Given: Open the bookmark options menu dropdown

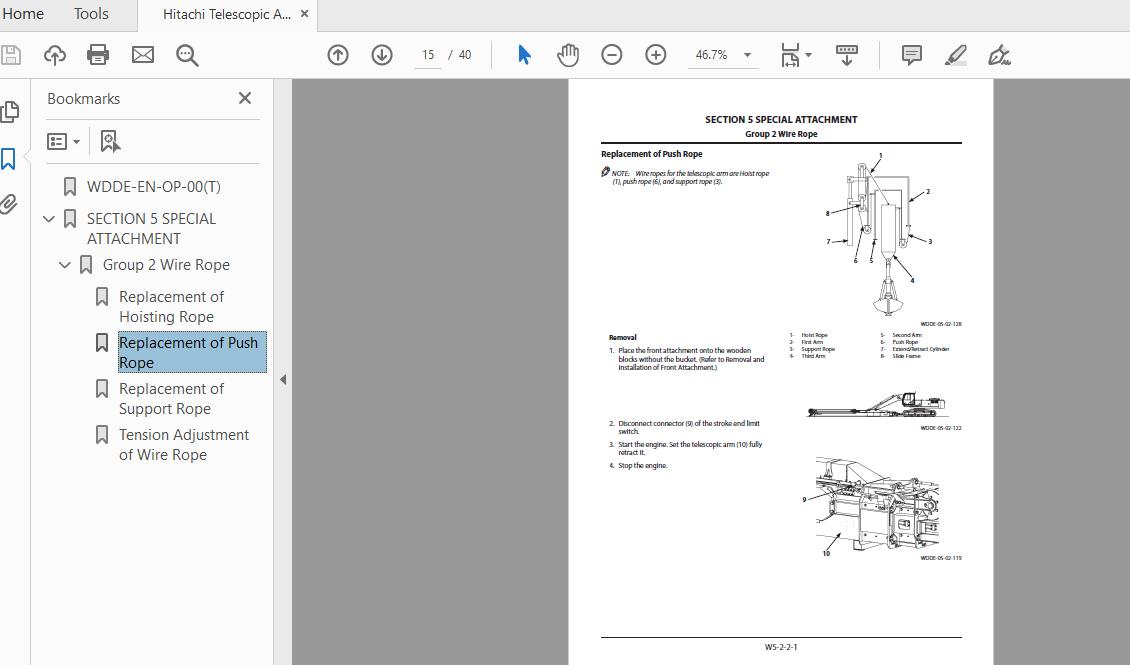Looking at the screenshot, I should pyautogui.click(x=63, y=141).
